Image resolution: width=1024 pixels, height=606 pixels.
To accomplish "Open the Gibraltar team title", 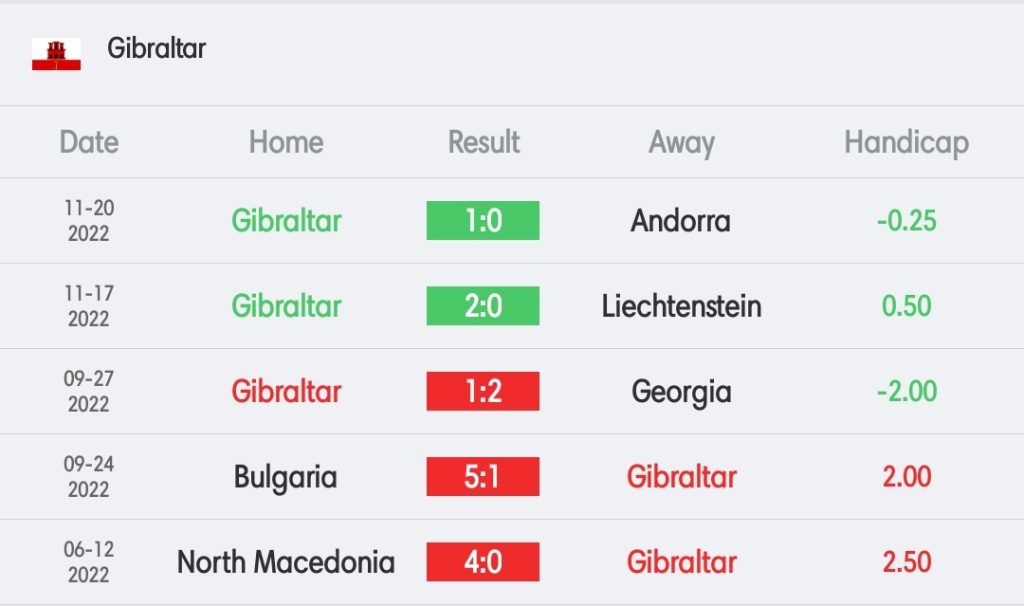I will pos(156,48).
